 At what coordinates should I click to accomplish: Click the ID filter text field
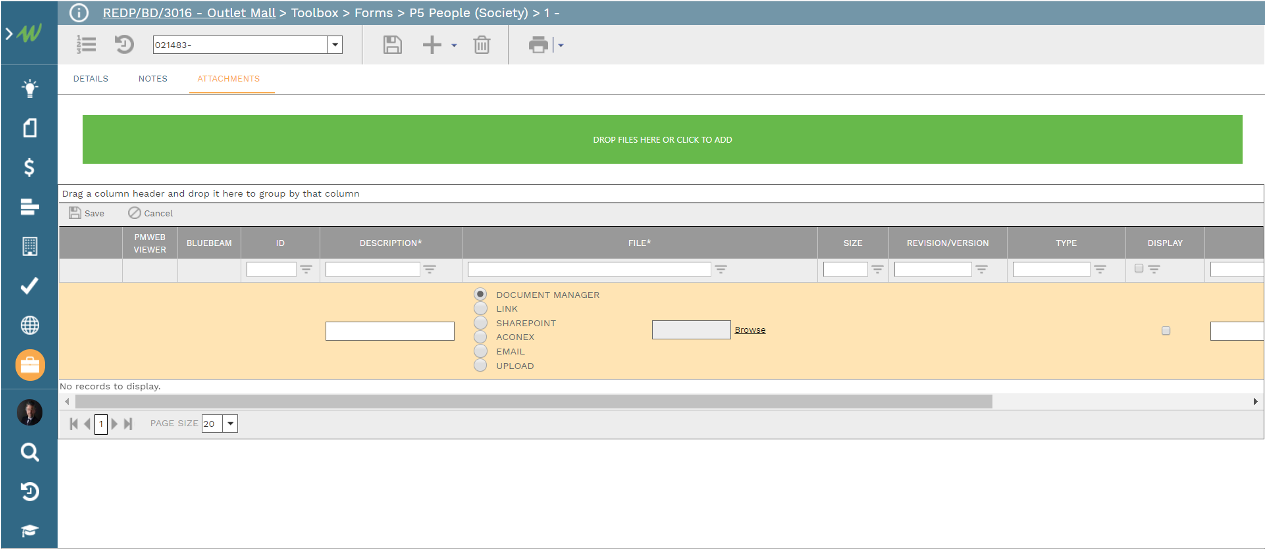271,269
